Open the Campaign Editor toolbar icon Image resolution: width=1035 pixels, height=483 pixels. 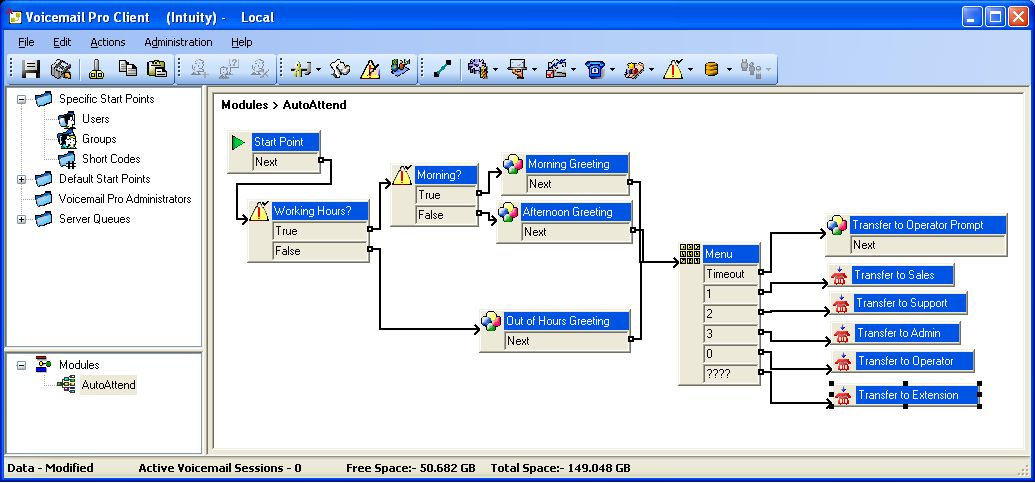point(400,68)
